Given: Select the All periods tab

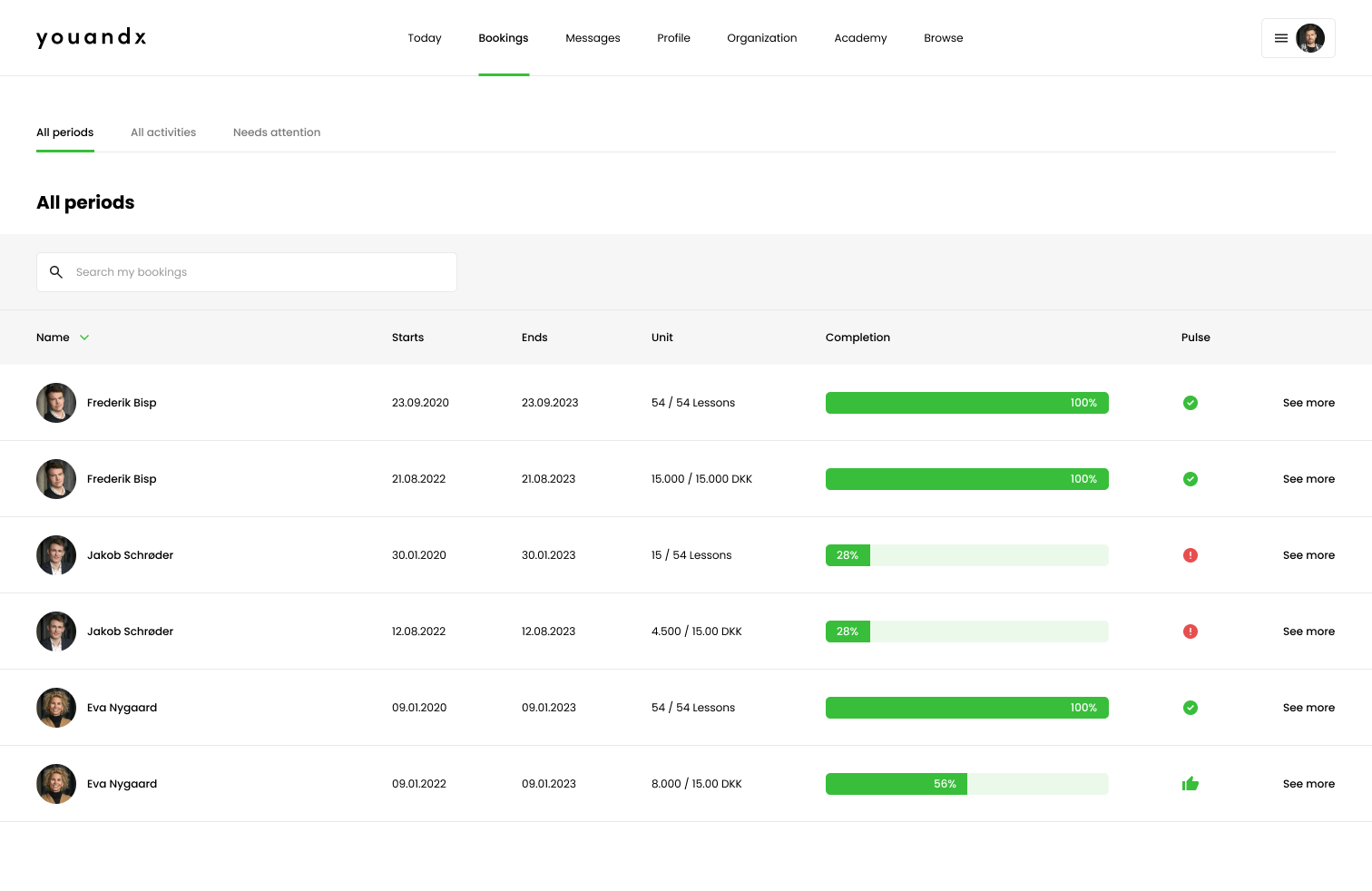Looking at the screenshot, I should [x=65, y=132].
